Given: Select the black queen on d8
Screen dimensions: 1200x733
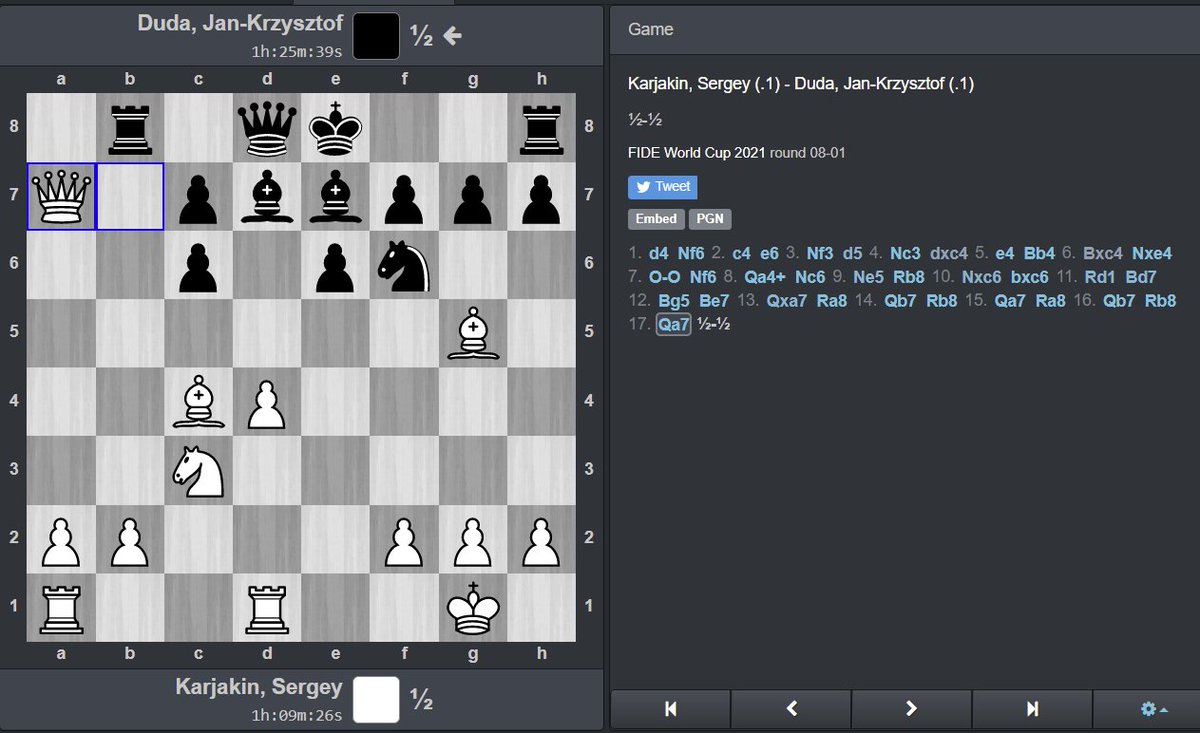Looking at the screenshot, I should (267, 128).
